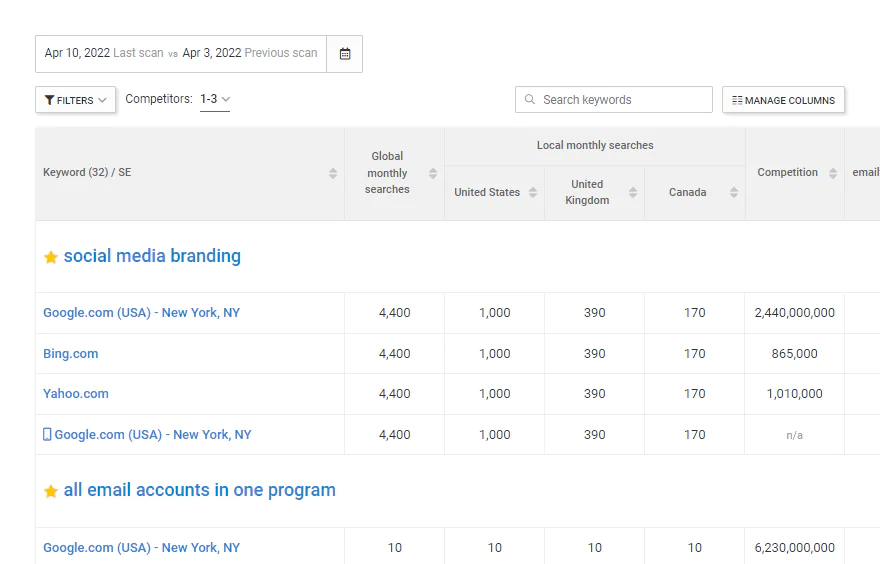
Task: Click star icon beside social media branding
Action: (51, 257)
